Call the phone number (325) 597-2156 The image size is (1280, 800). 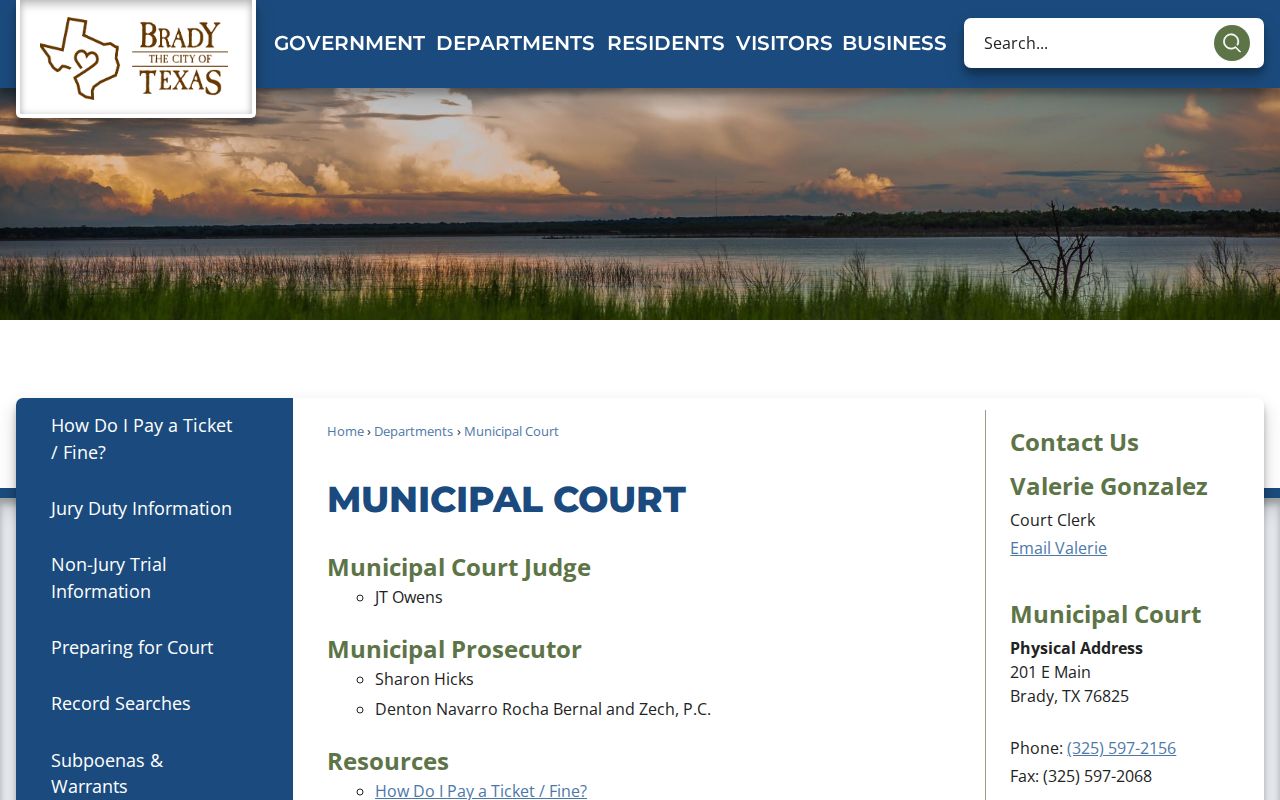tap(1121, 748)
